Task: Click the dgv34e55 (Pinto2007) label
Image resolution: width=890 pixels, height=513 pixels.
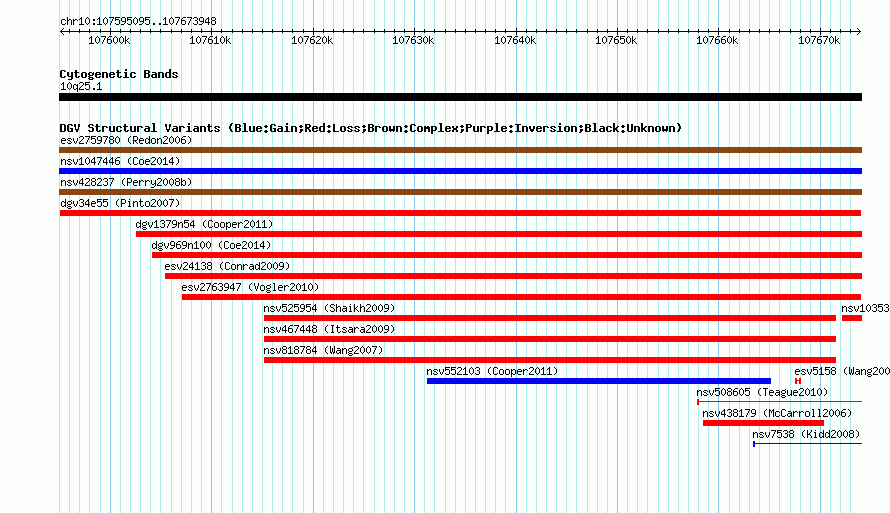Action: pos(120,203)
